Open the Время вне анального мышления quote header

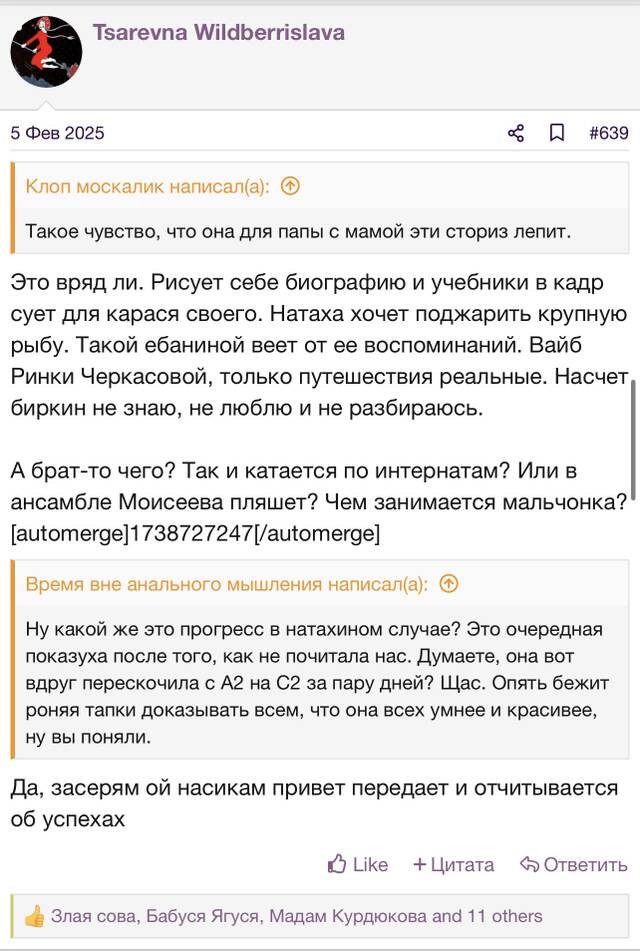point(226,584)
